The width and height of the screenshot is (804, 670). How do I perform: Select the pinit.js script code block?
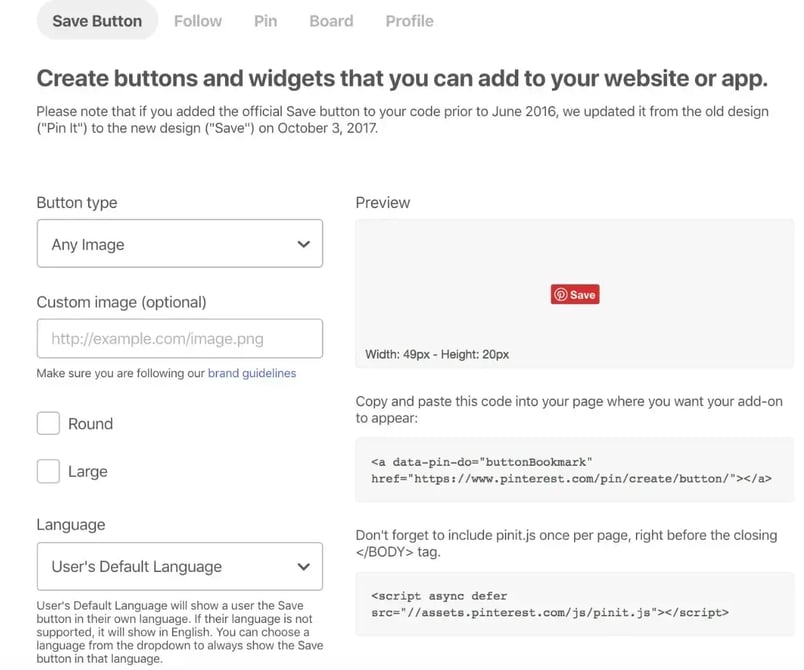574,604
